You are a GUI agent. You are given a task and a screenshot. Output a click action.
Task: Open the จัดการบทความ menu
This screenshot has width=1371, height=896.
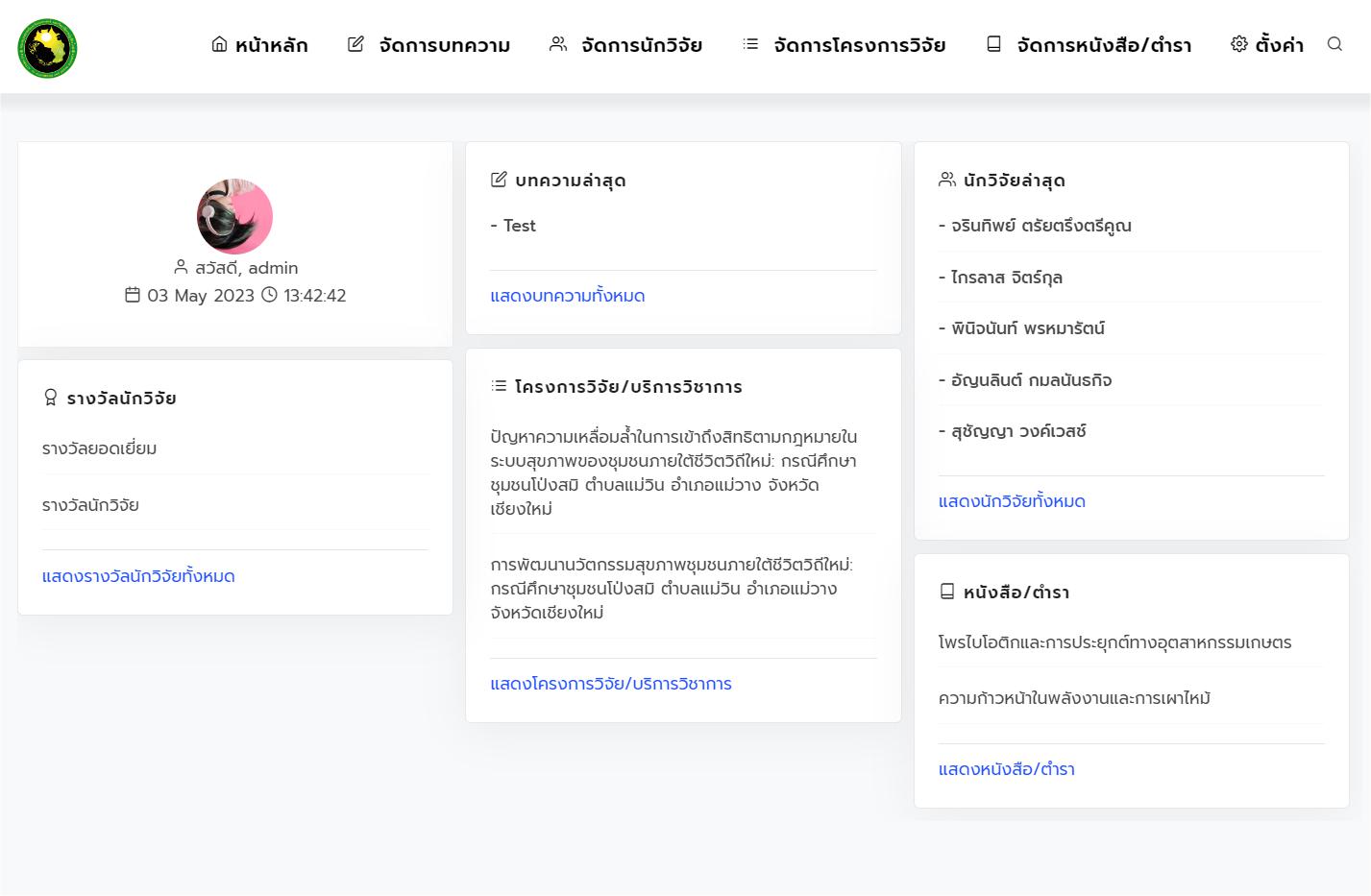coord(444,45)
